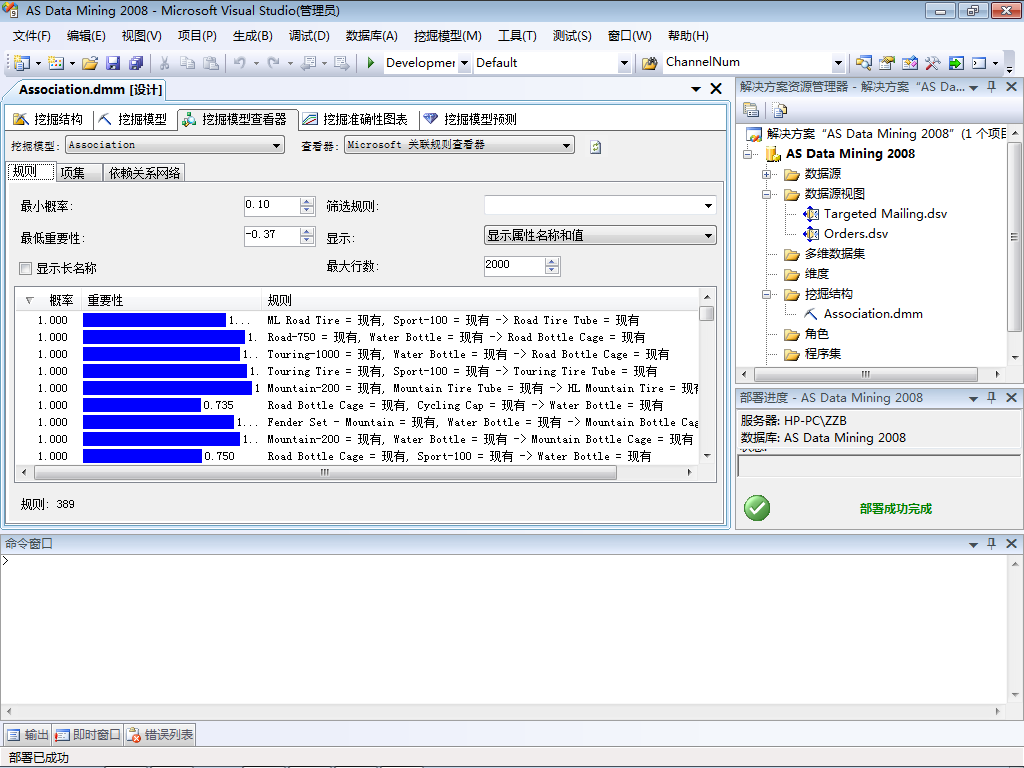The image size is (1024, 768).
Task: Open the ChannelNum find dropdown
Action: (839, 63)
